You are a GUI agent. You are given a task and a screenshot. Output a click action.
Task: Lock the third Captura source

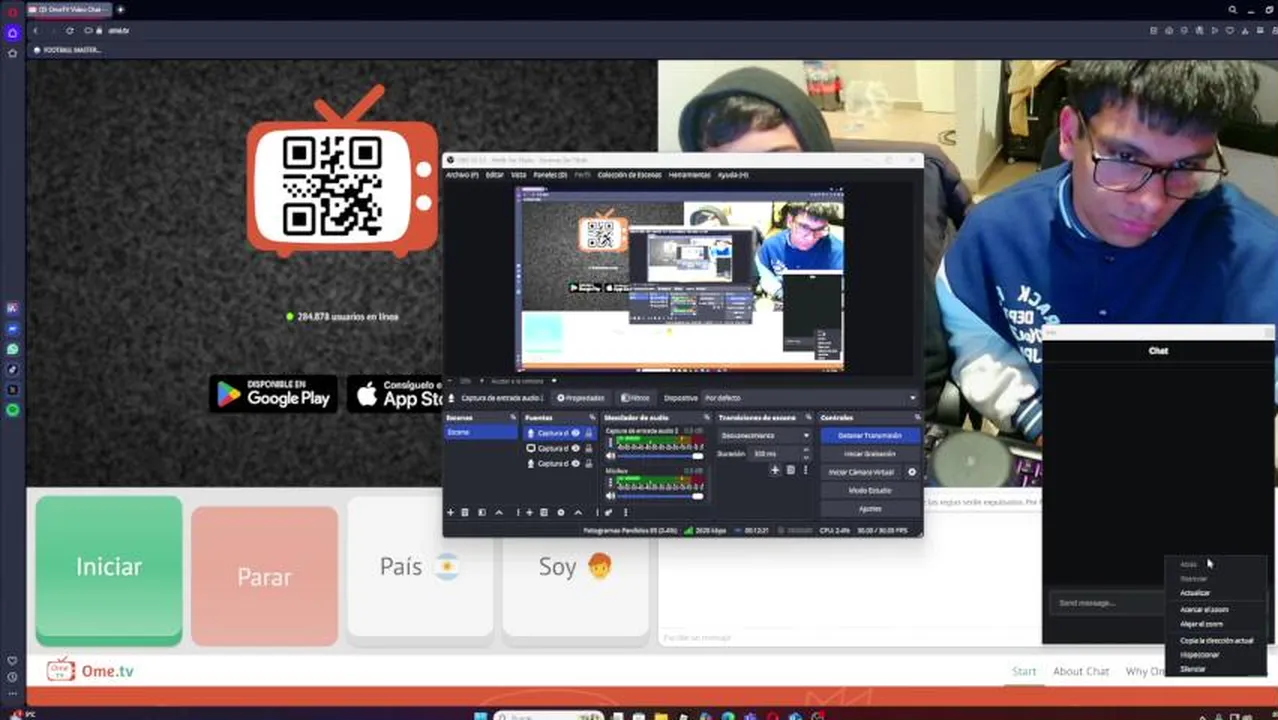click(588, 463)
